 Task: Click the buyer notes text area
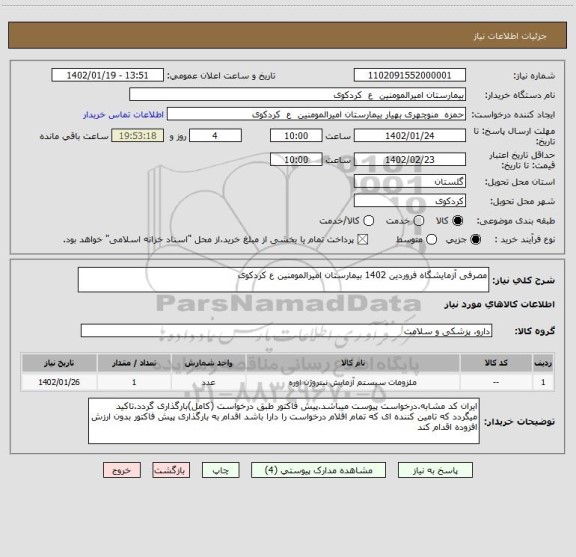(x=284, y=421)
